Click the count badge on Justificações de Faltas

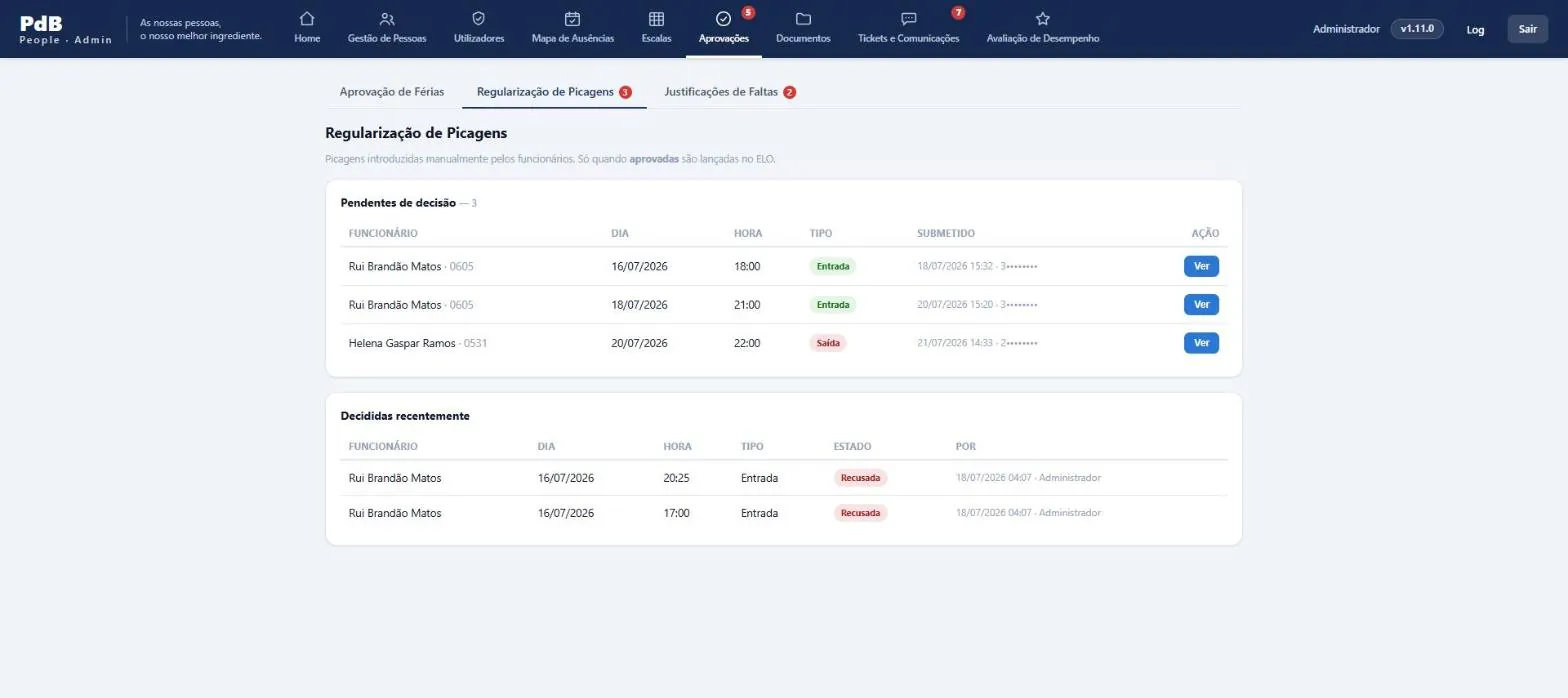790,92
